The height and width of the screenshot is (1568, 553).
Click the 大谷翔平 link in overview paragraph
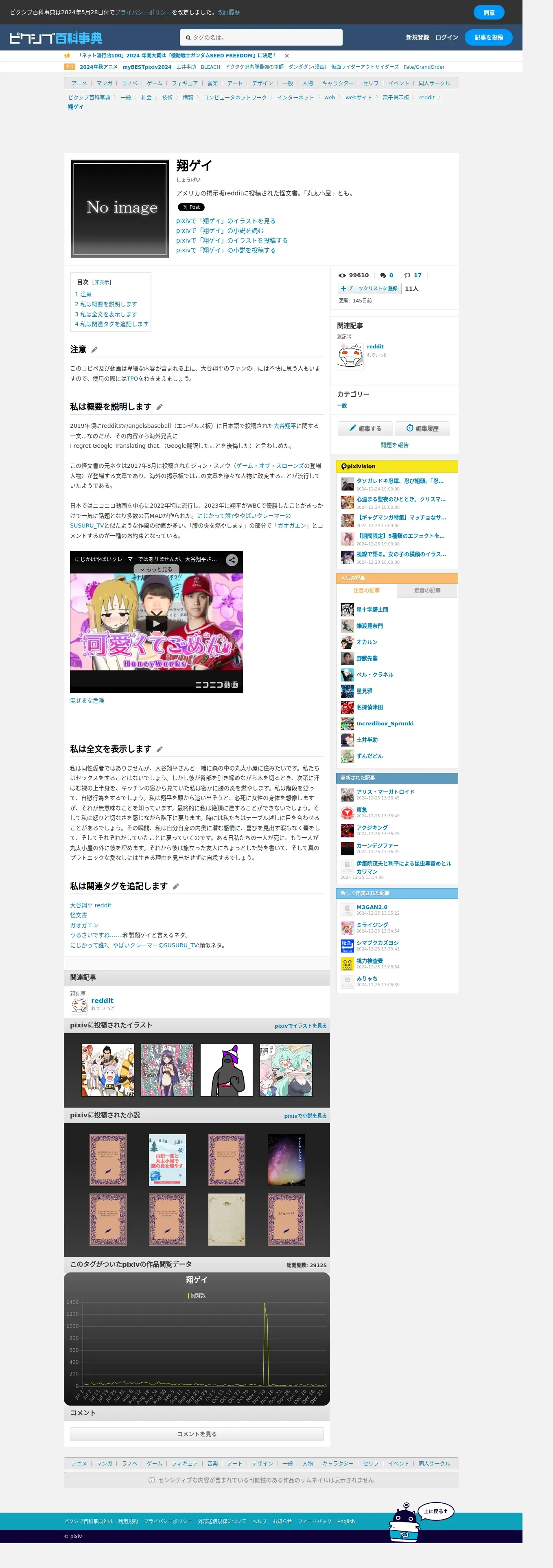point(285,426)
